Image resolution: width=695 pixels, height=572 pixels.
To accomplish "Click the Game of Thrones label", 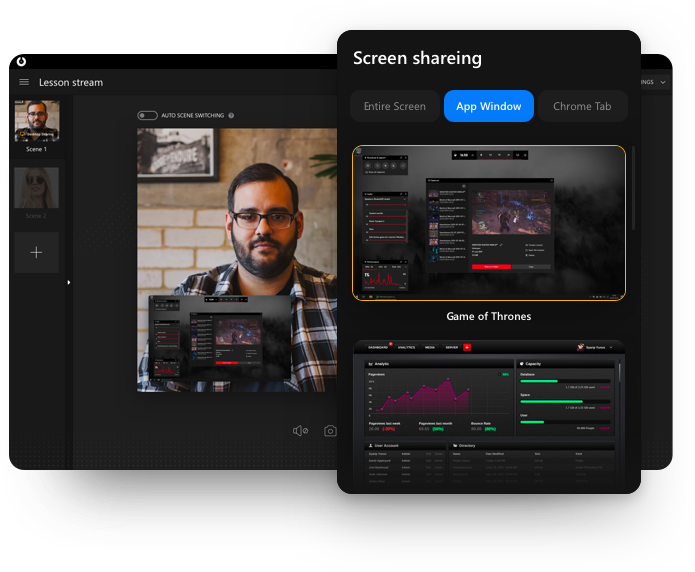I will pos(488,316).
